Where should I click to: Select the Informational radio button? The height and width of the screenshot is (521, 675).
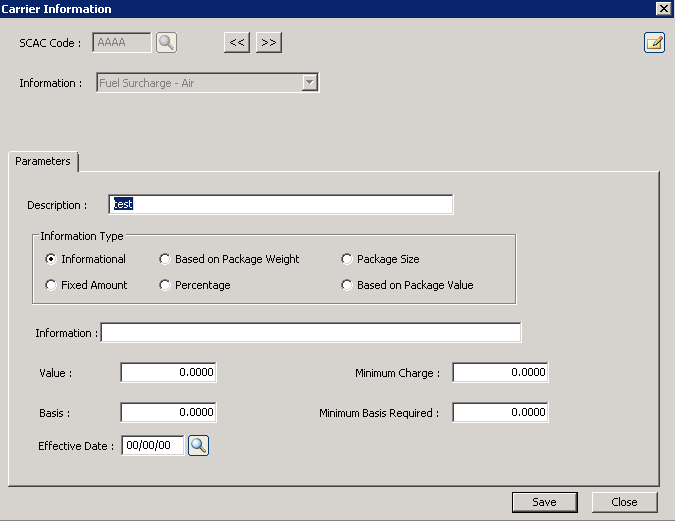[52, 259]
